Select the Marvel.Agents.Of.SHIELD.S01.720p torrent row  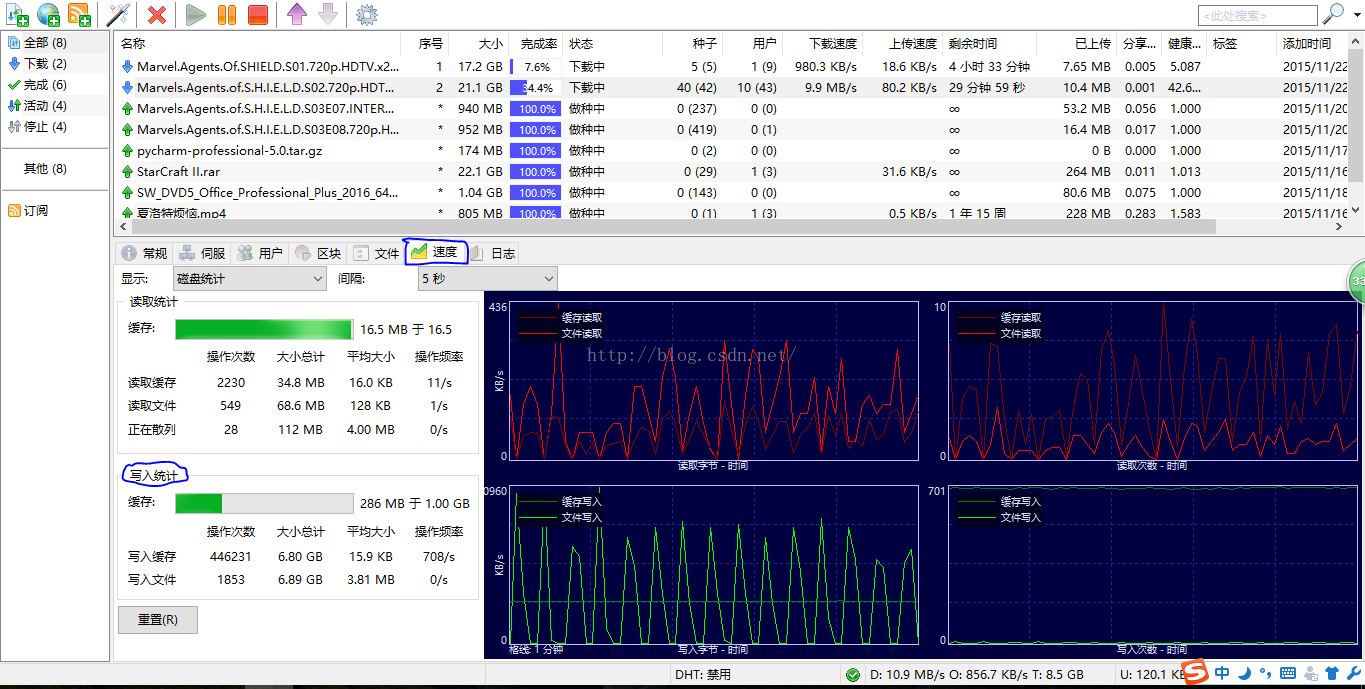pyautogui.click(x=731, y=67)
